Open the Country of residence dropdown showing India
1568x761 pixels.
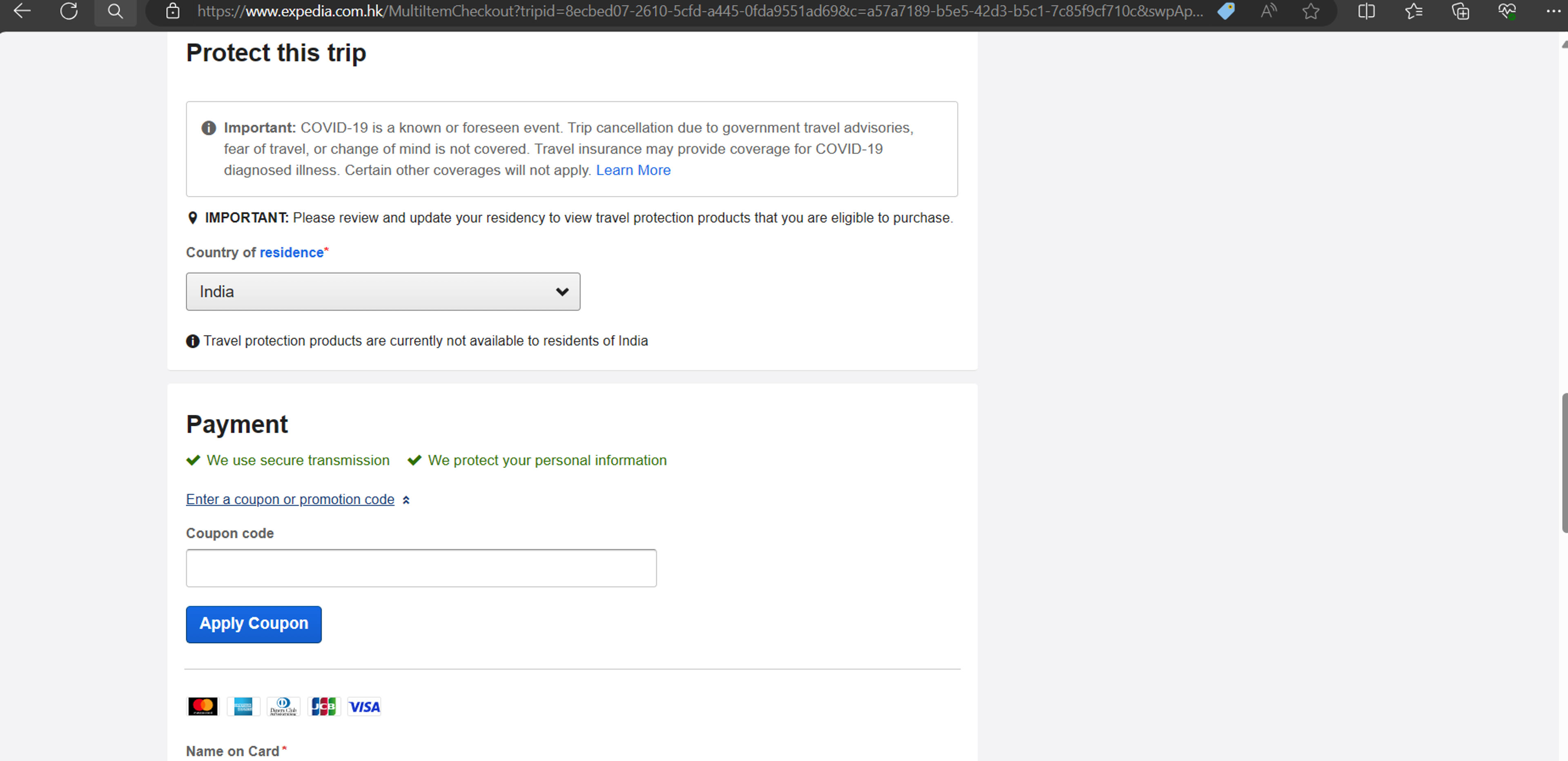pos(383,291)
